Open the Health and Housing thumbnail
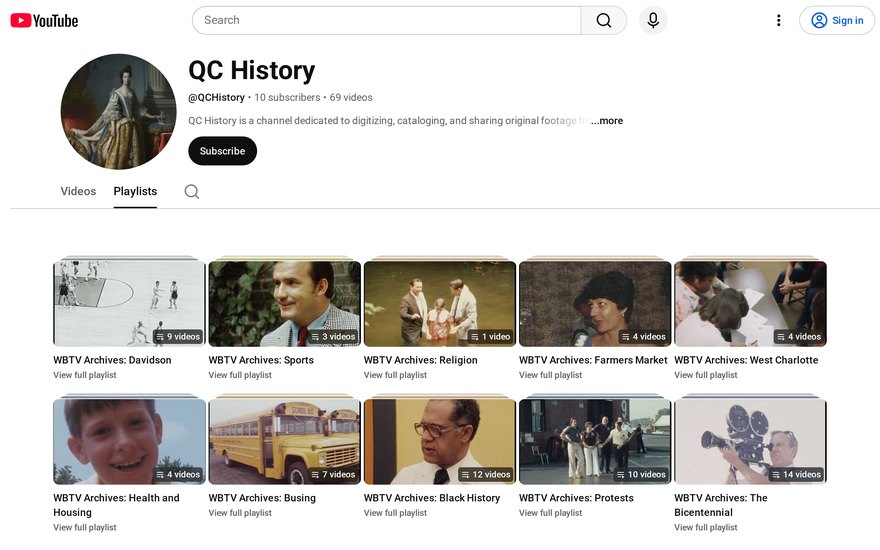Screen dimensions: 880x550 coord(129,441)
